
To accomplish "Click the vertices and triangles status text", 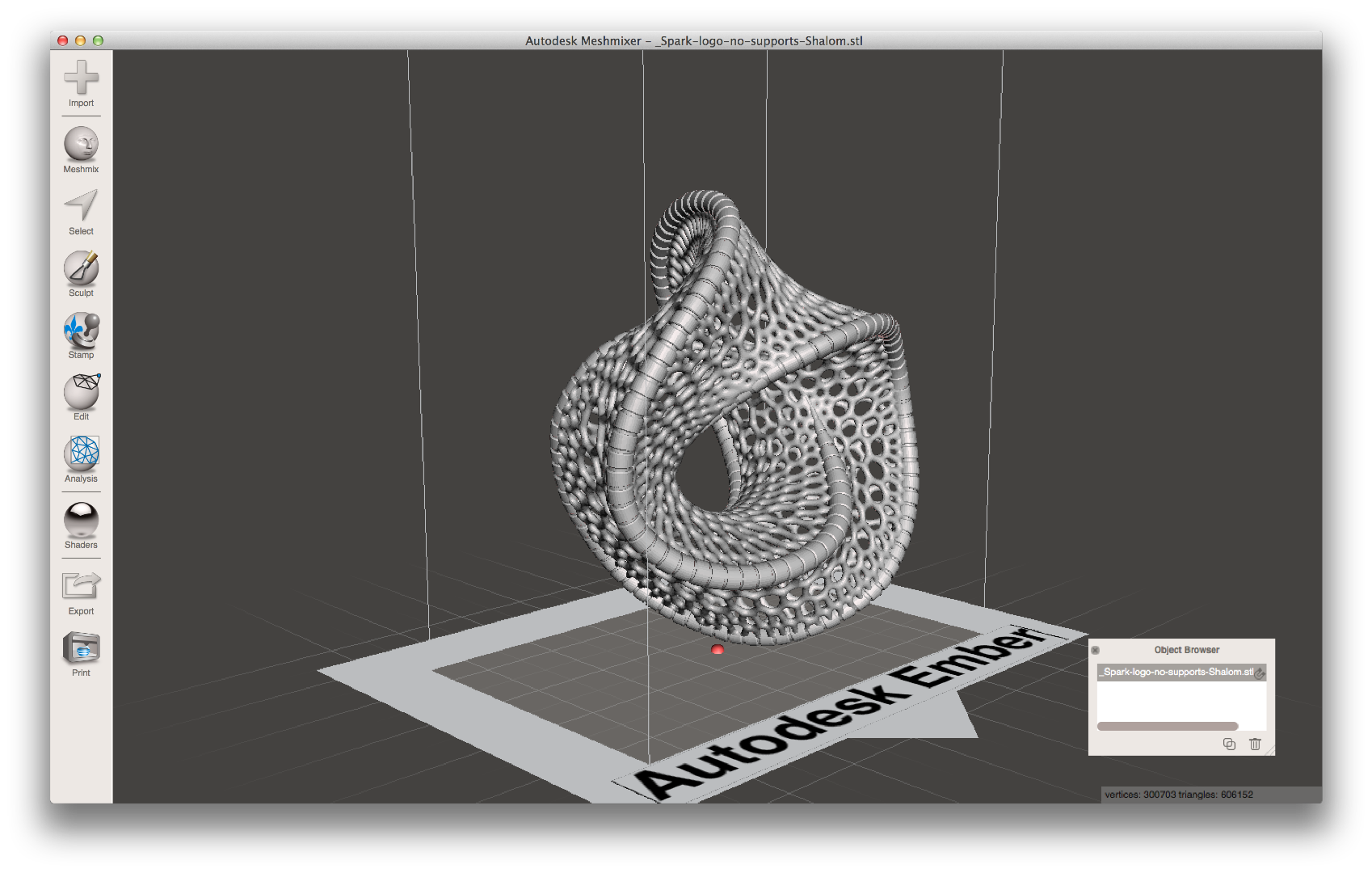I will 1179,795.
